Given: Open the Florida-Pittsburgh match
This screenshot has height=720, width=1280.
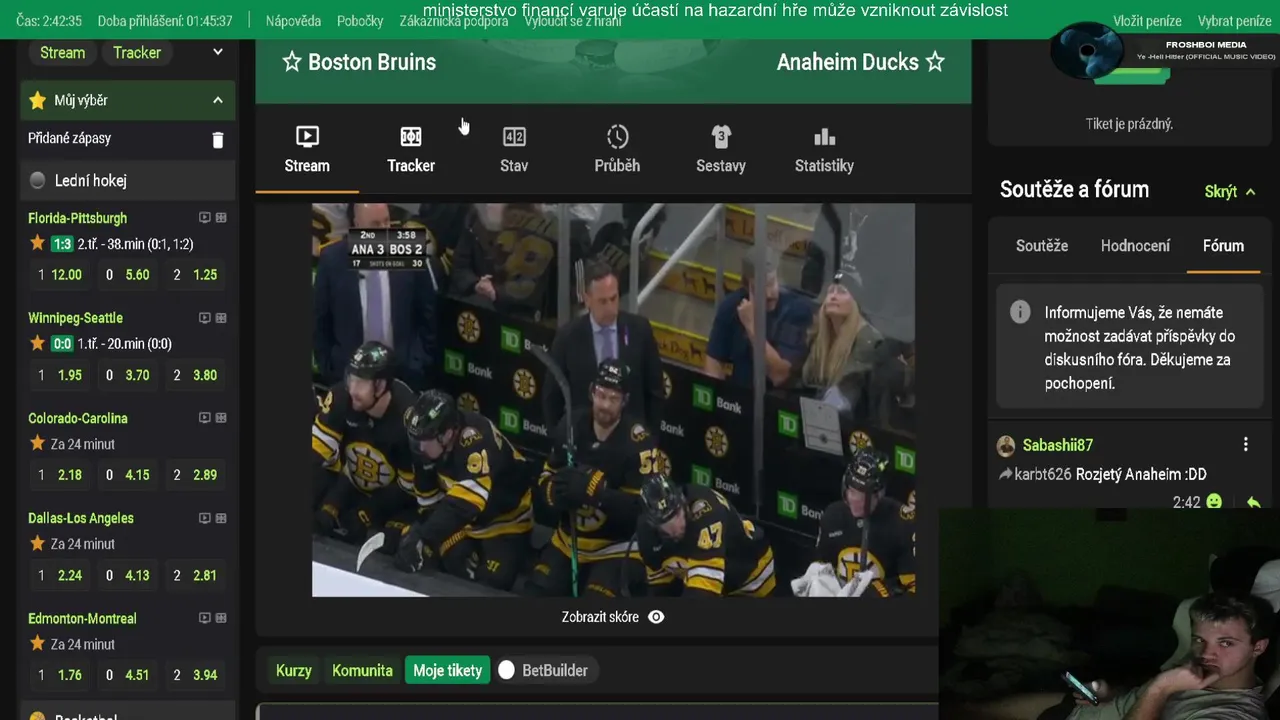Looking at the screenshot, I should 77,218.
